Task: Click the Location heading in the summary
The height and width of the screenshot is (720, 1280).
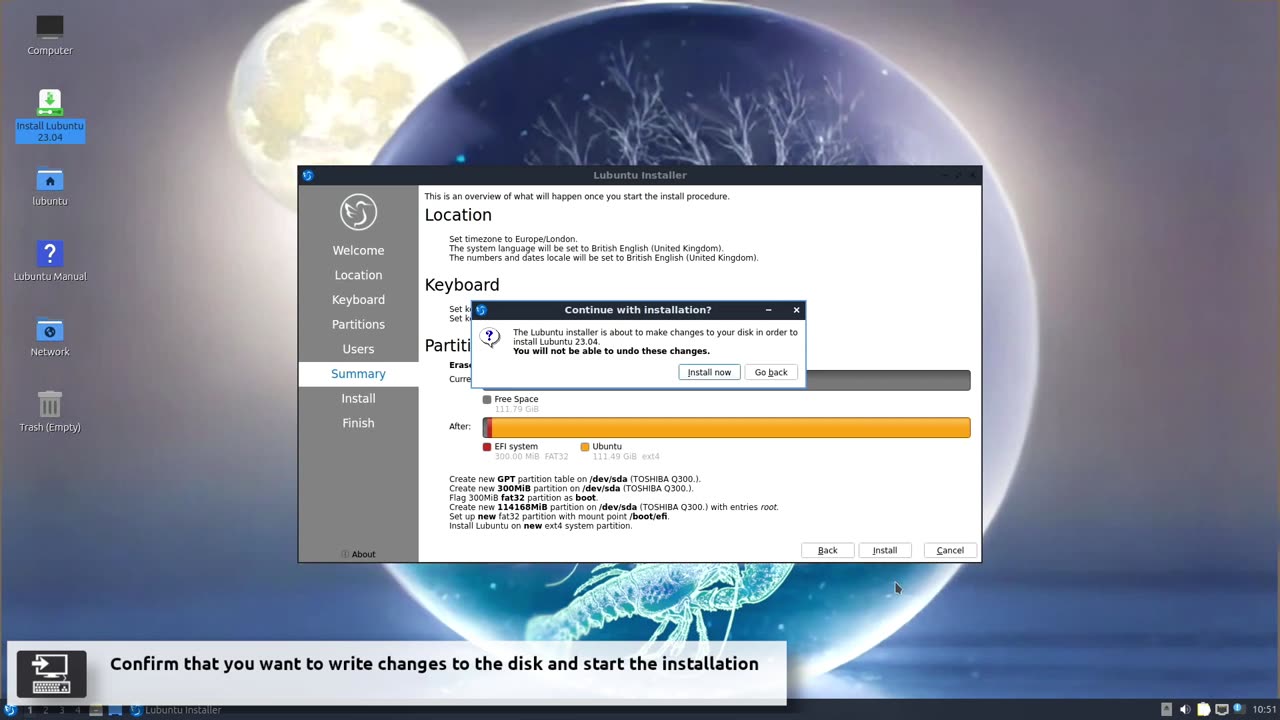Action: click(458, 215)
